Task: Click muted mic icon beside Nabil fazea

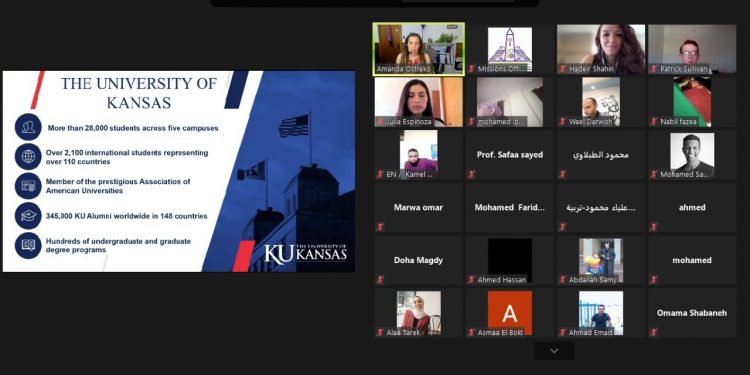Action: click(x=654, y=121)
